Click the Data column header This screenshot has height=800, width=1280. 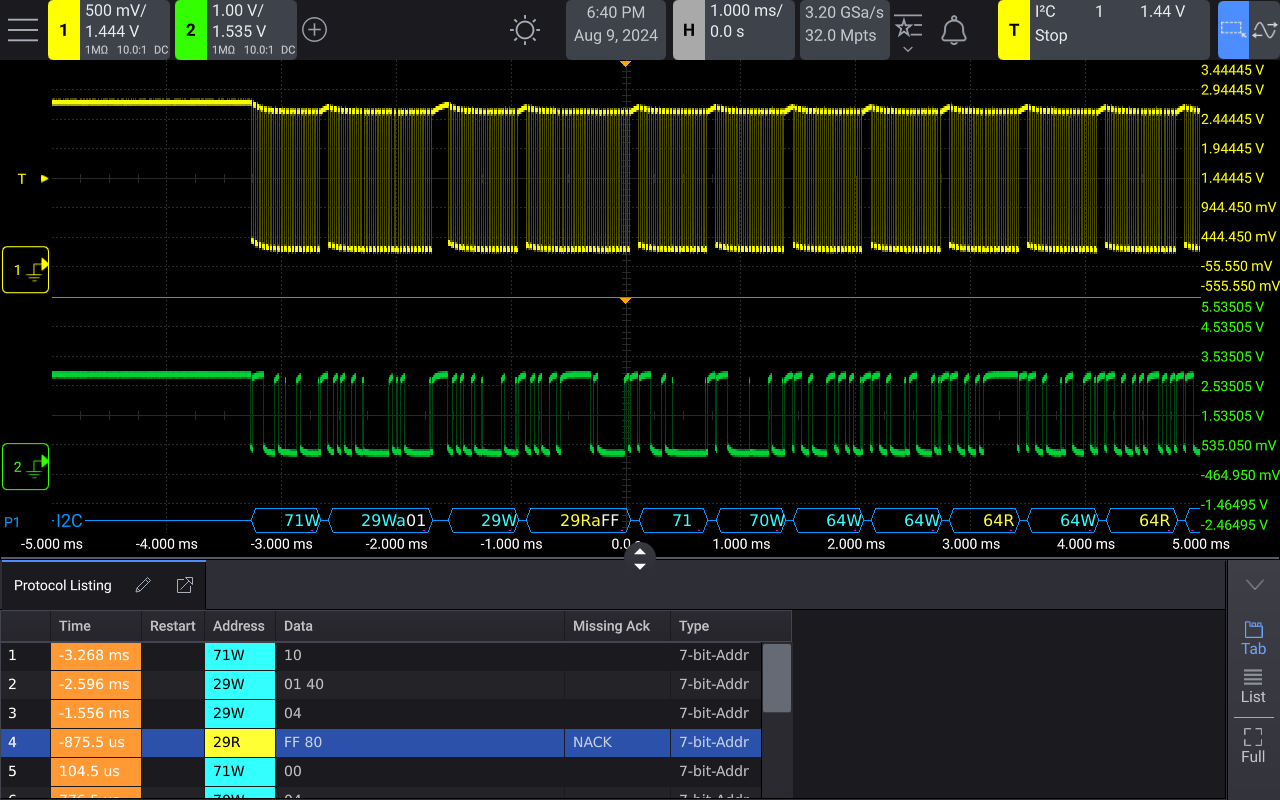[x=420, y=626]
